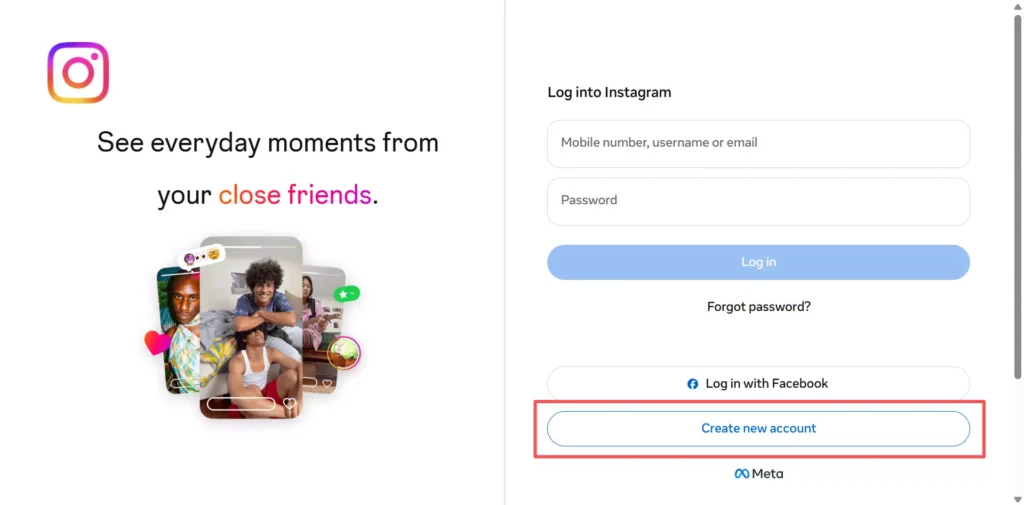Click the Meta logo at the bottom
Viewport: 1024px width, 505px height.
pyautogui.click(x=759, y=474)
